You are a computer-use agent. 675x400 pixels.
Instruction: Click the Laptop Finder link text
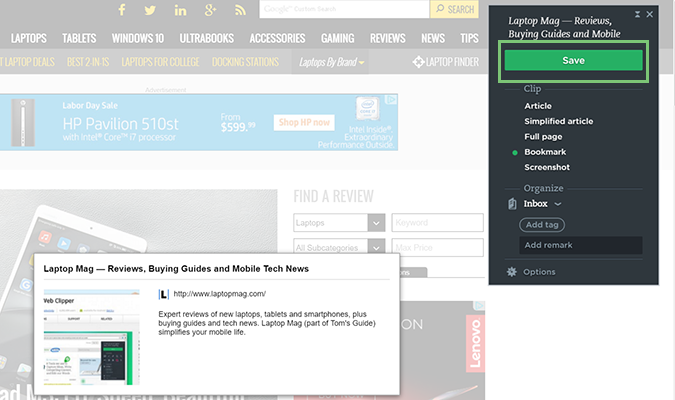[452, 62]
